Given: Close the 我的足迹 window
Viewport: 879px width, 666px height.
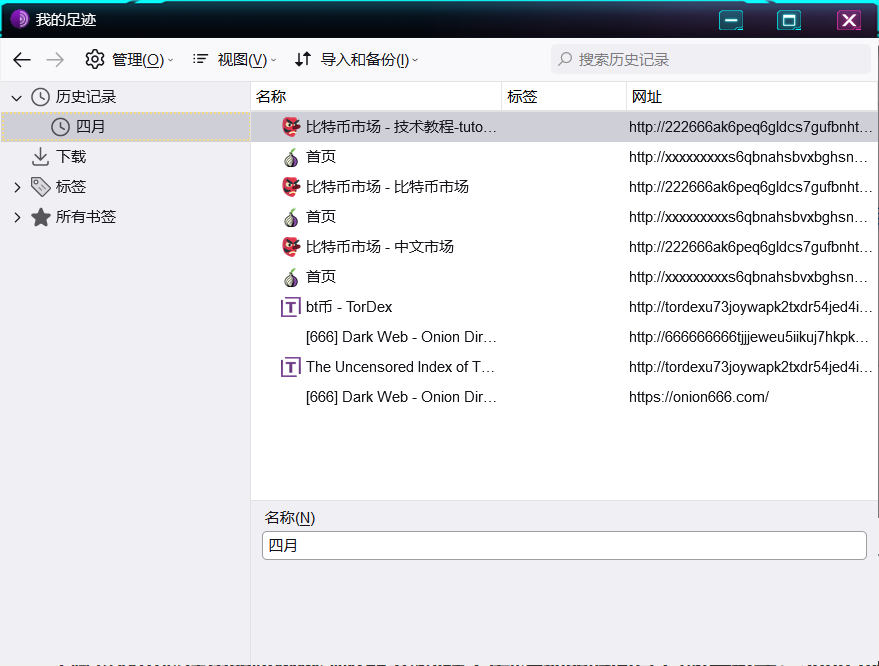Looking at the screenshot, I should (x=849, y=21).
